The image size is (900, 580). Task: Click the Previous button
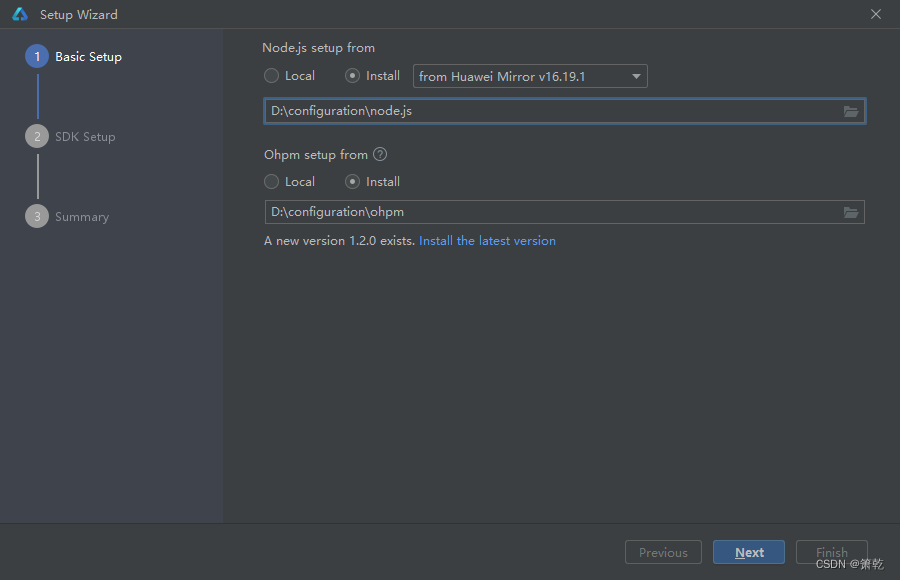[x=664, y=552]
